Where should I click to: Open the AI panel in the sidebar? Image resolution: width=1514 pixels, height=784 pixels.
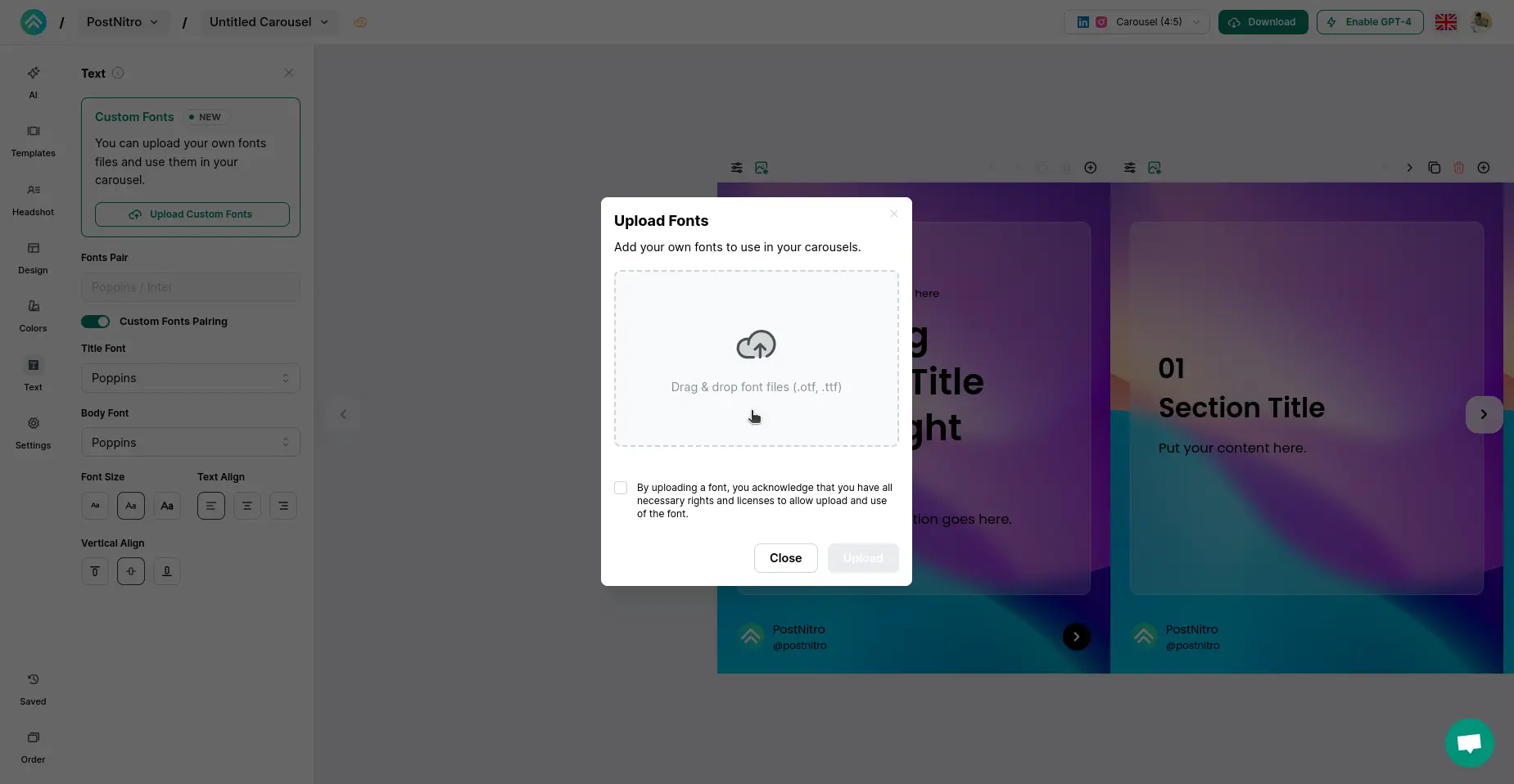[33, 82]
